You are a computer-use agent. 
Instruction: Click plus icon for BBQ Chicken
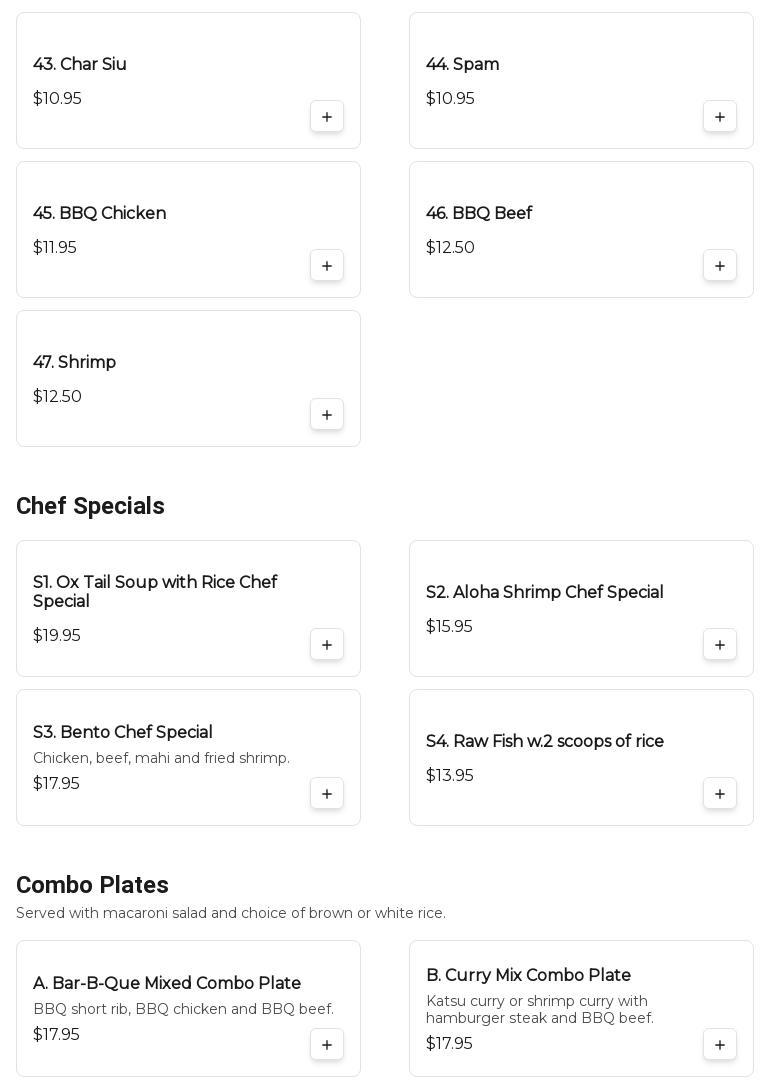click(x=327, y=266)
